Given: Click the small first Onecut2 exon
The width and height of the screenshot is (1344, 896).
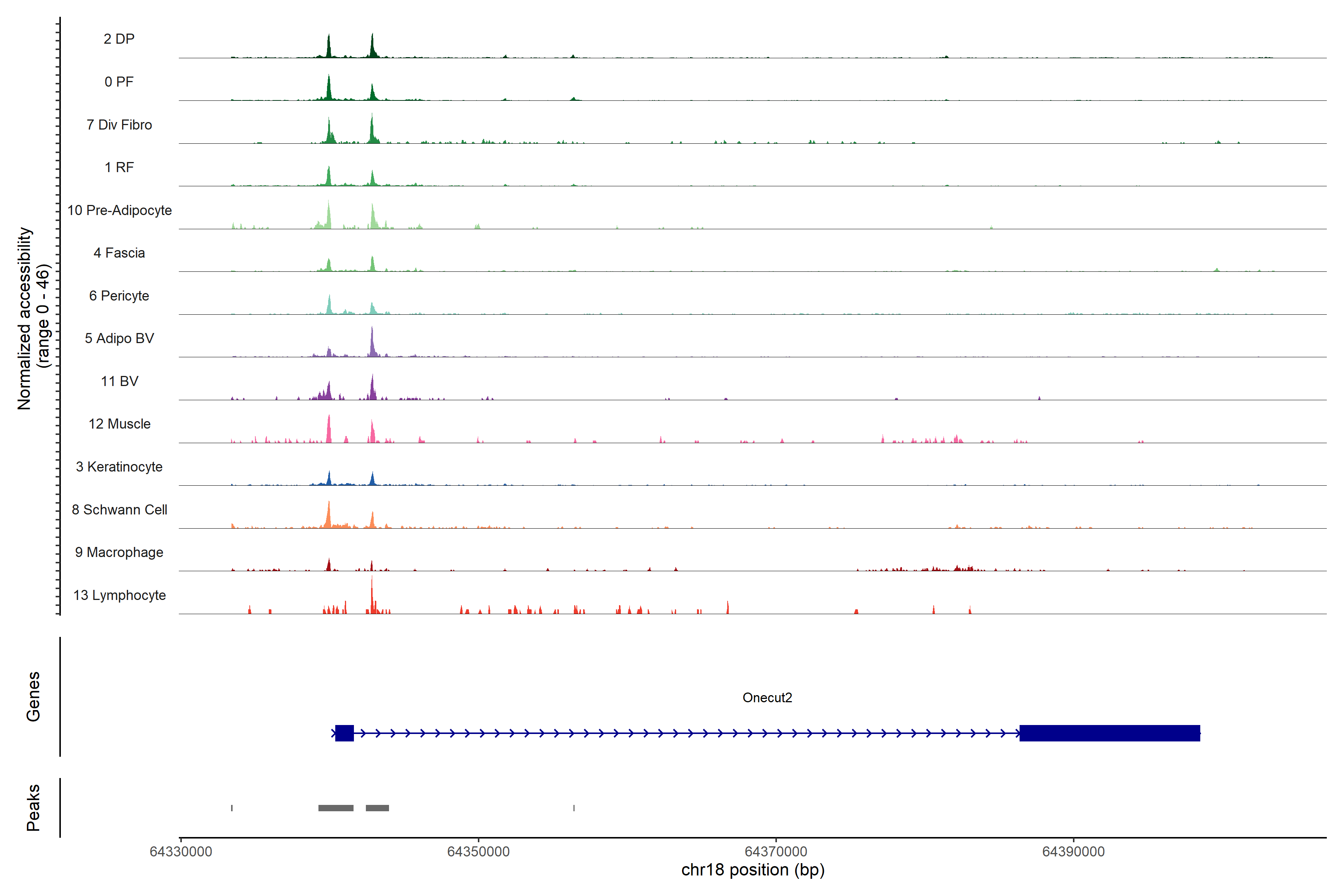Looking at the screenshot, I should pos(344,733).
